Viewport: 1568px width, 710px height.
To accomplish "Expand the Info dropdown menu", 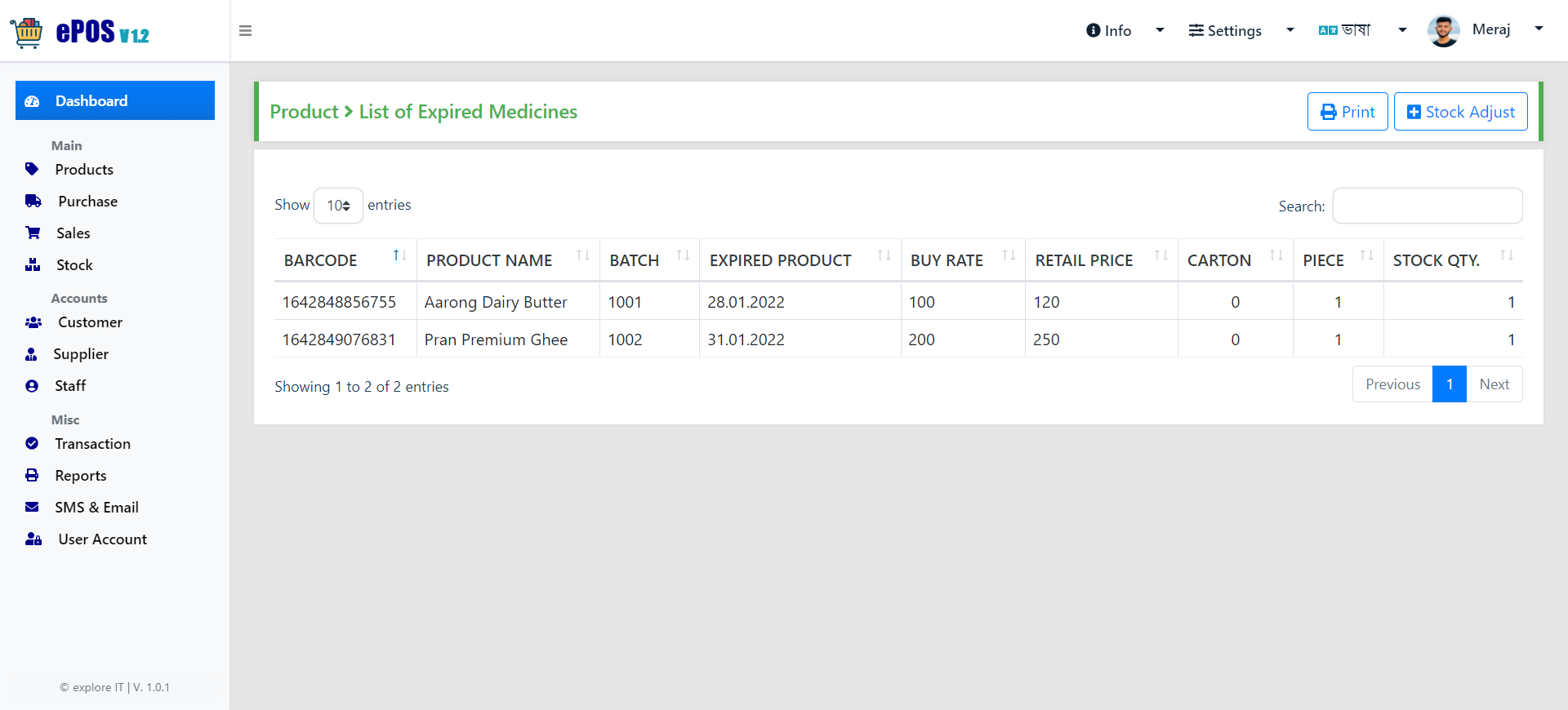I will coord(1125,30).
